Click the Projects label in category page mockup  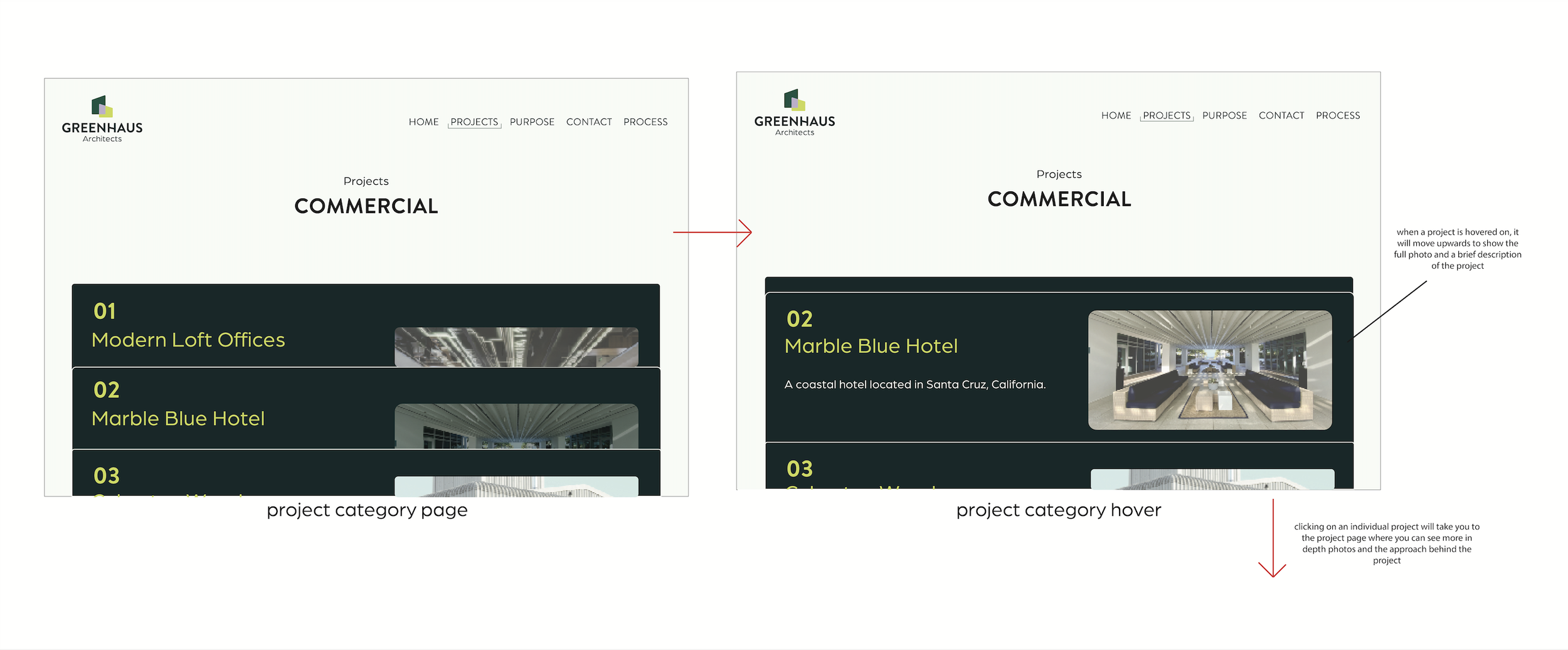(366, 181)
